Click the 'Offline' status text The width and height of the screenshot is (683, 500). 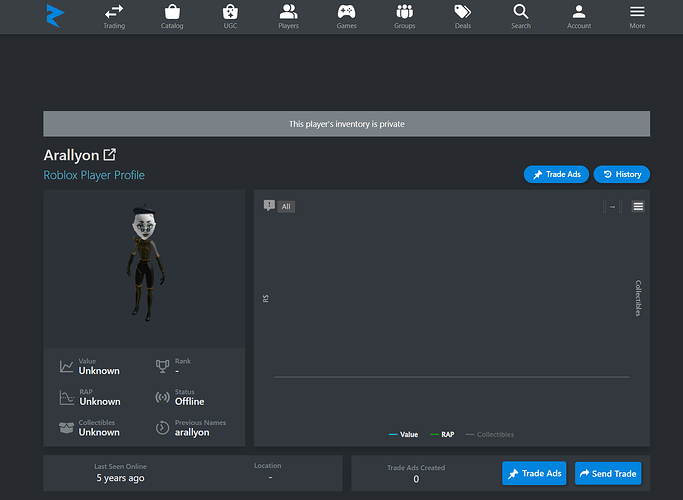[189, 402]
